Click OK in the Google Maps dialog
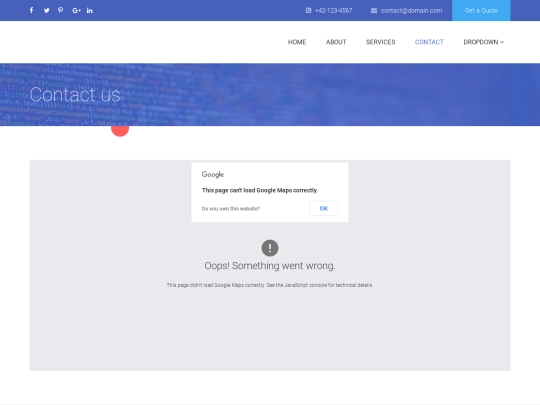Image resolution: width=540 pixels, height=405 pixels. tap(323, 208)
